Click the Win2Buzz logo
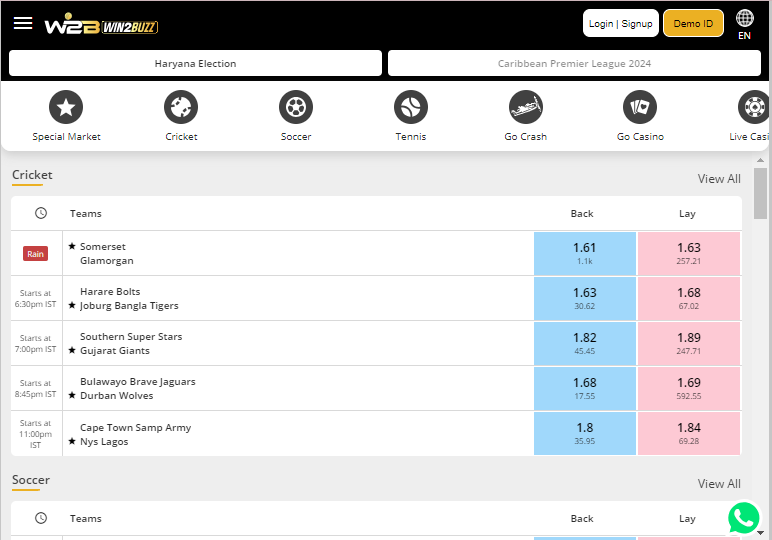This screenshot has height=540, width=772. [101, 25]
